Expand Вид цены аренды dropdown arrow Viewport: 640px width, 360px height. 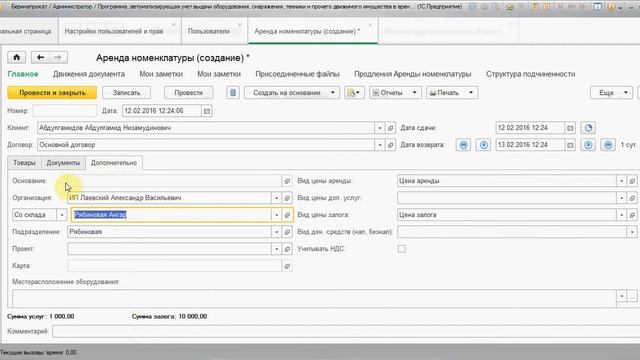point(621,181)
